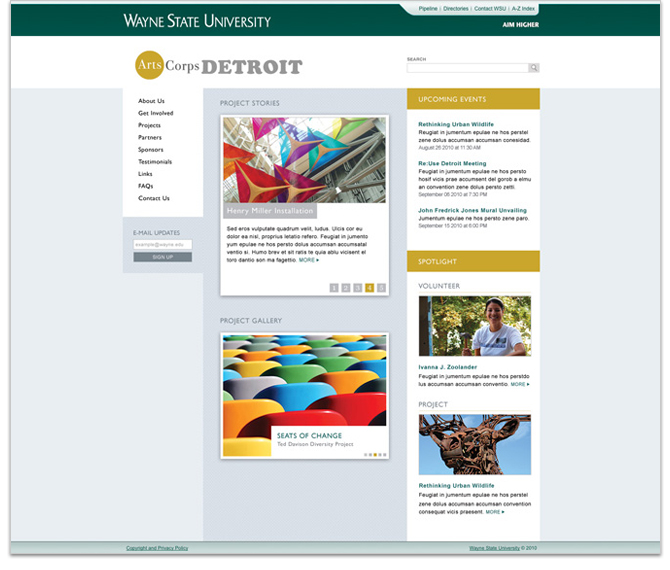
Task: Open the Pipeline link in the header
Action: [428, 9]
